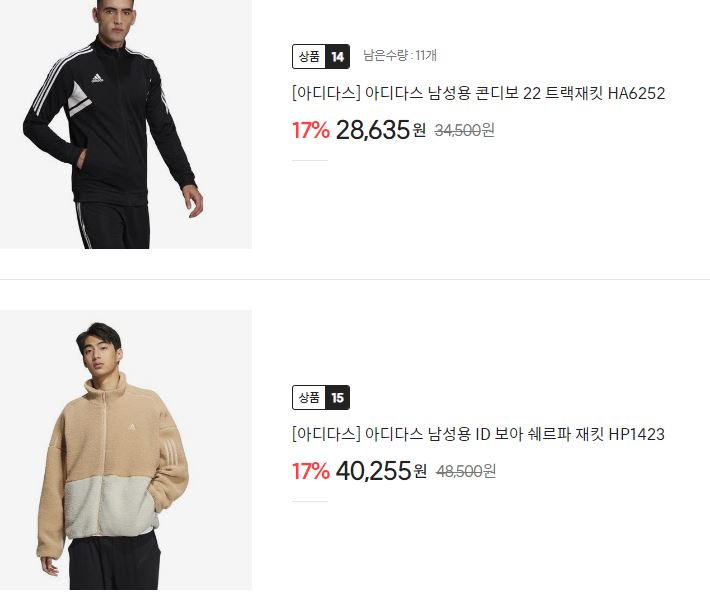The height and width of the screenshot is (597, 710).
Task: Click the 28,635원 sale price
Action: pos(381,130)
